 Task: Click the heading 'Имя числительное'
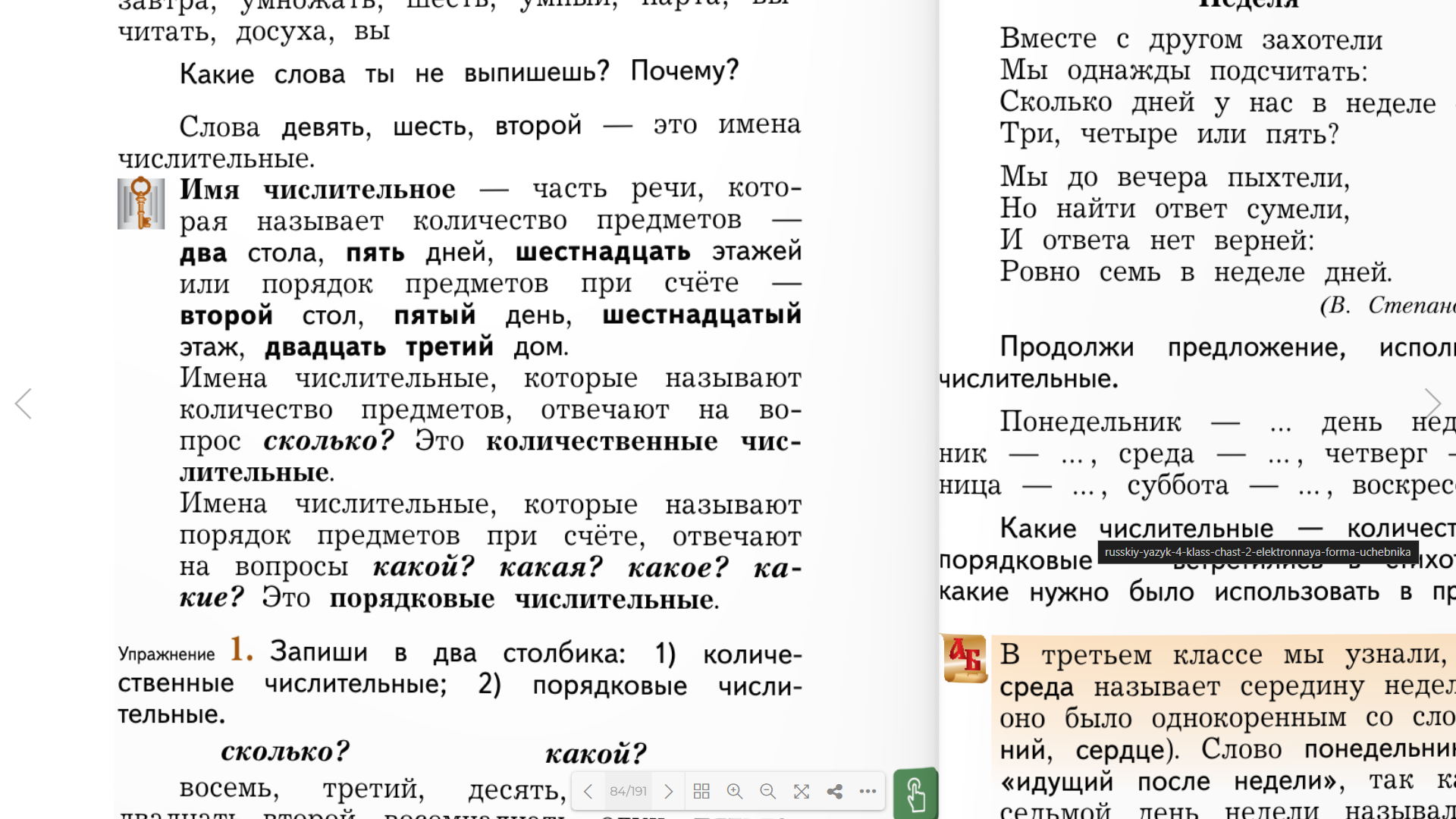click(x=318, y=190)
